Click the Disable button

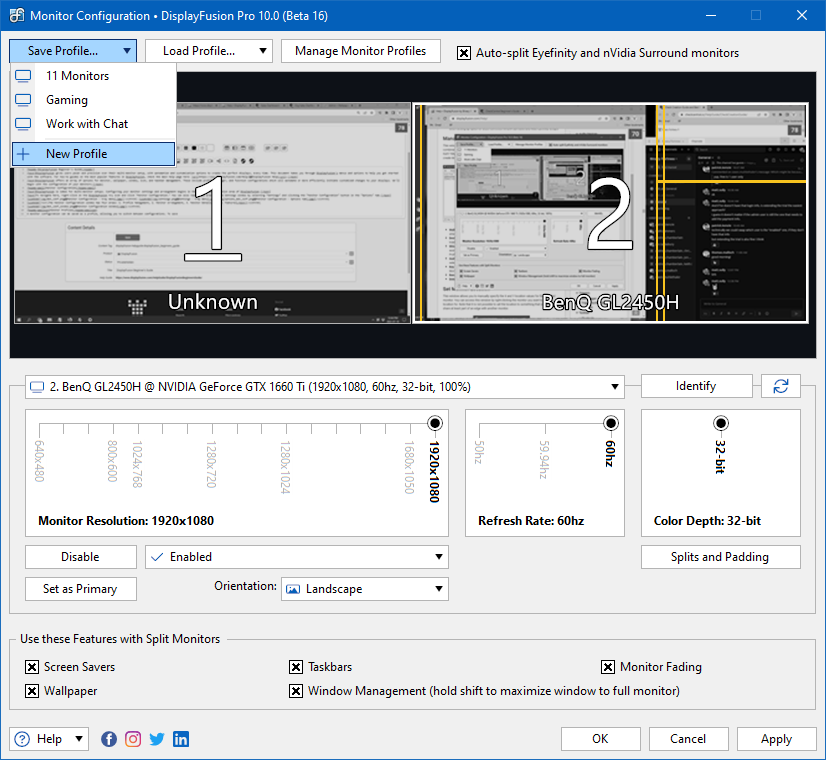[x=81, y=557]
